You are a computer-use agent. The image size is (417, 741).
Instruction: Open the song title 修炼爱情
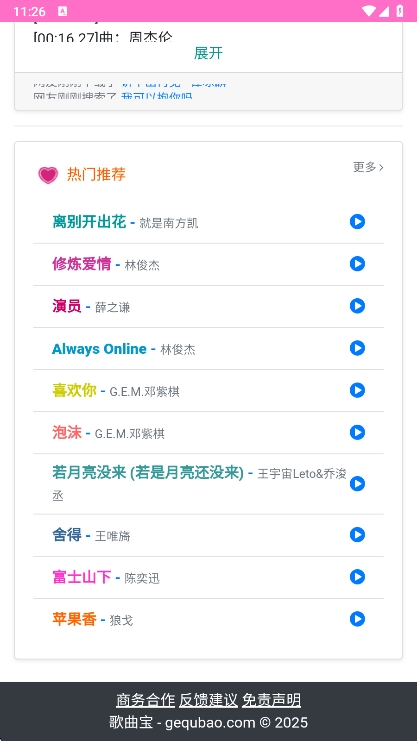coord(81,264)
